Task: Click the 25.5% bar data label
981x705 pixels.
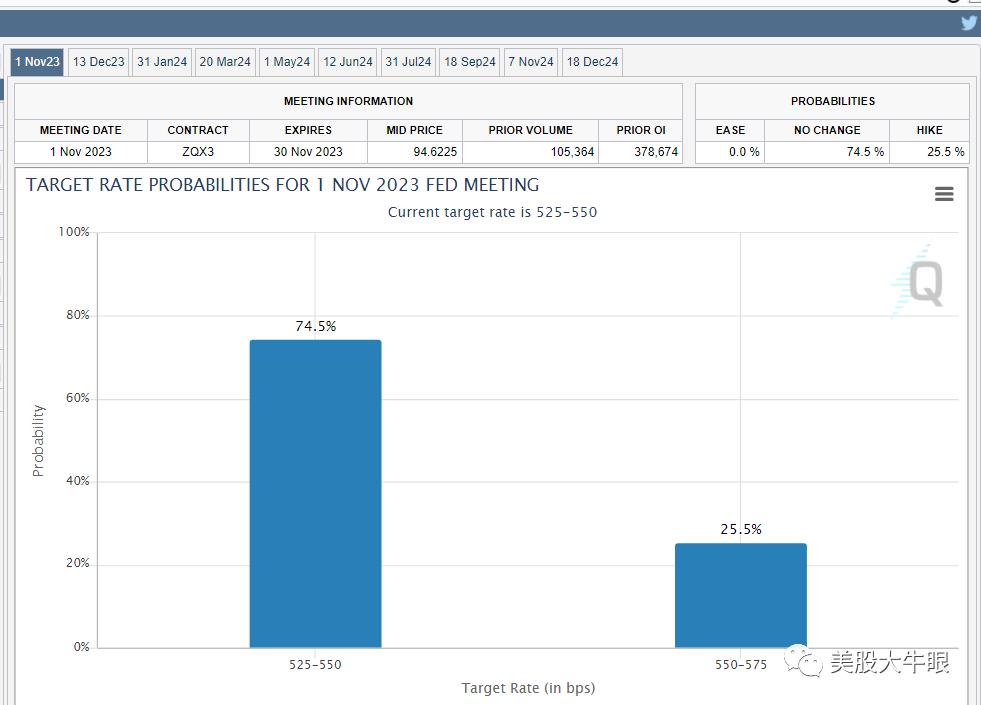Action: click(741, 529)
